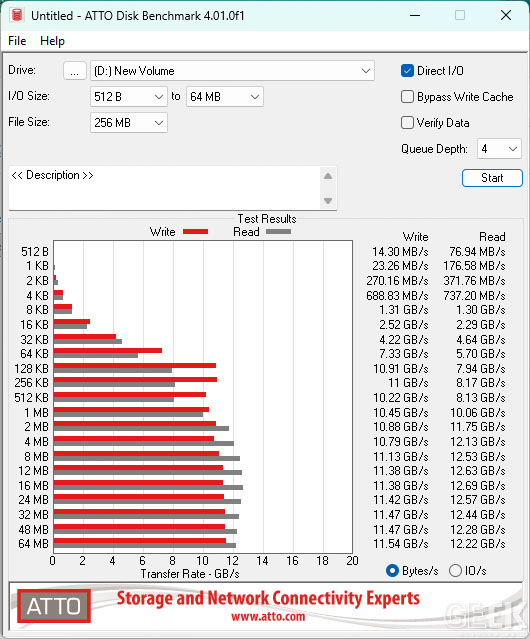Select the Bytes/s radio button
Screen dimensions: 530x639
click(392, 571)
